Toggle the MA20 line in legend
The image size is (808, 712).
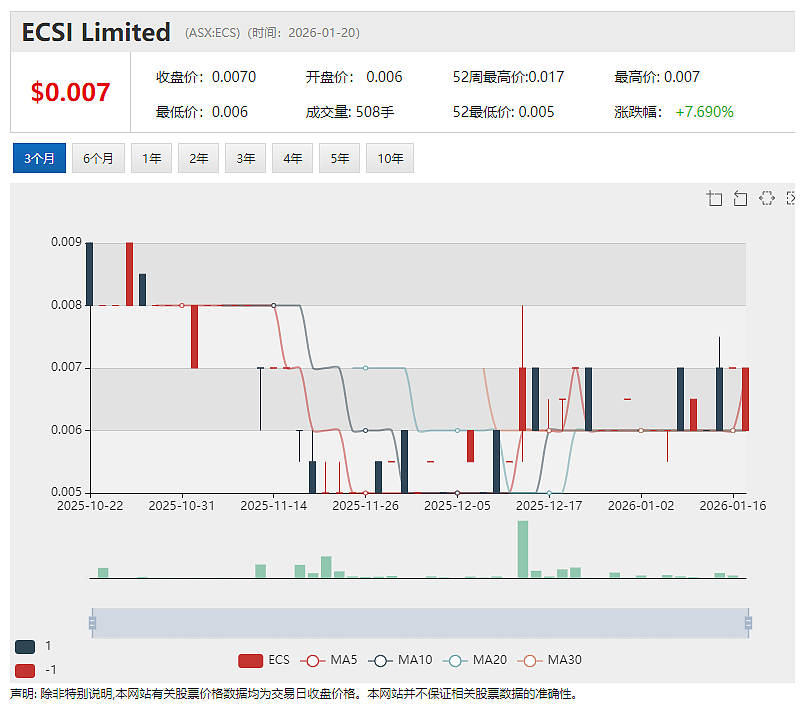[475, 660]
